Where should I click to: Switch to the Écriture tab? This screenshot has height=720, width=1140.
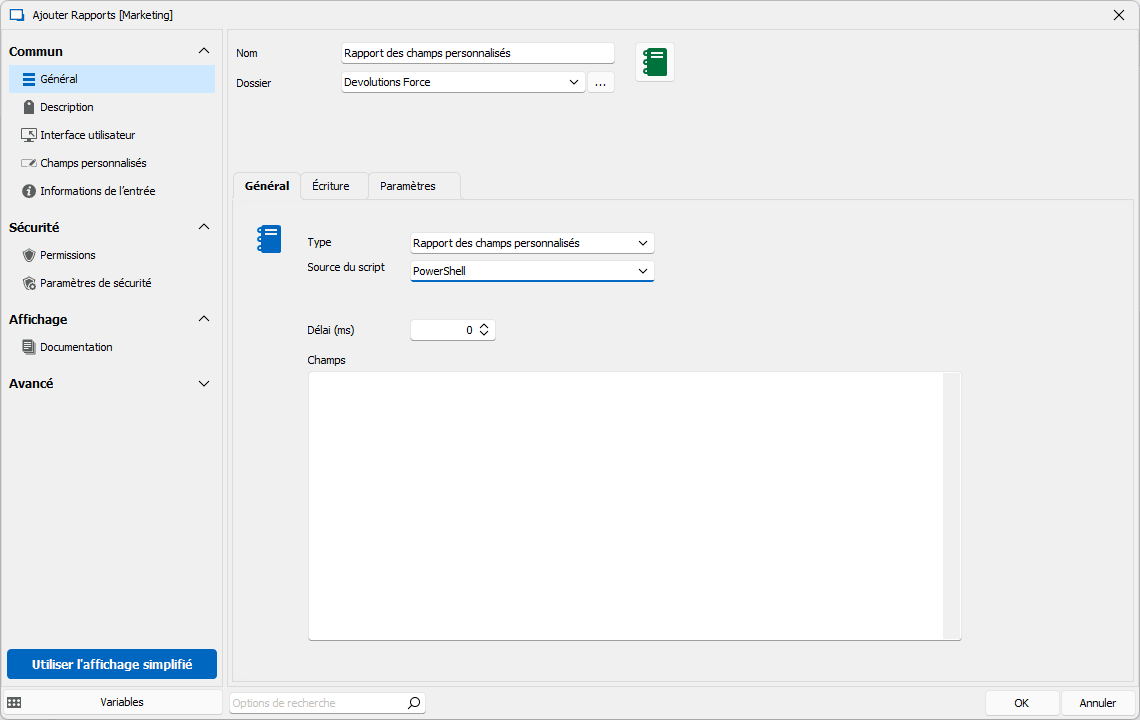tap(330, 186)
